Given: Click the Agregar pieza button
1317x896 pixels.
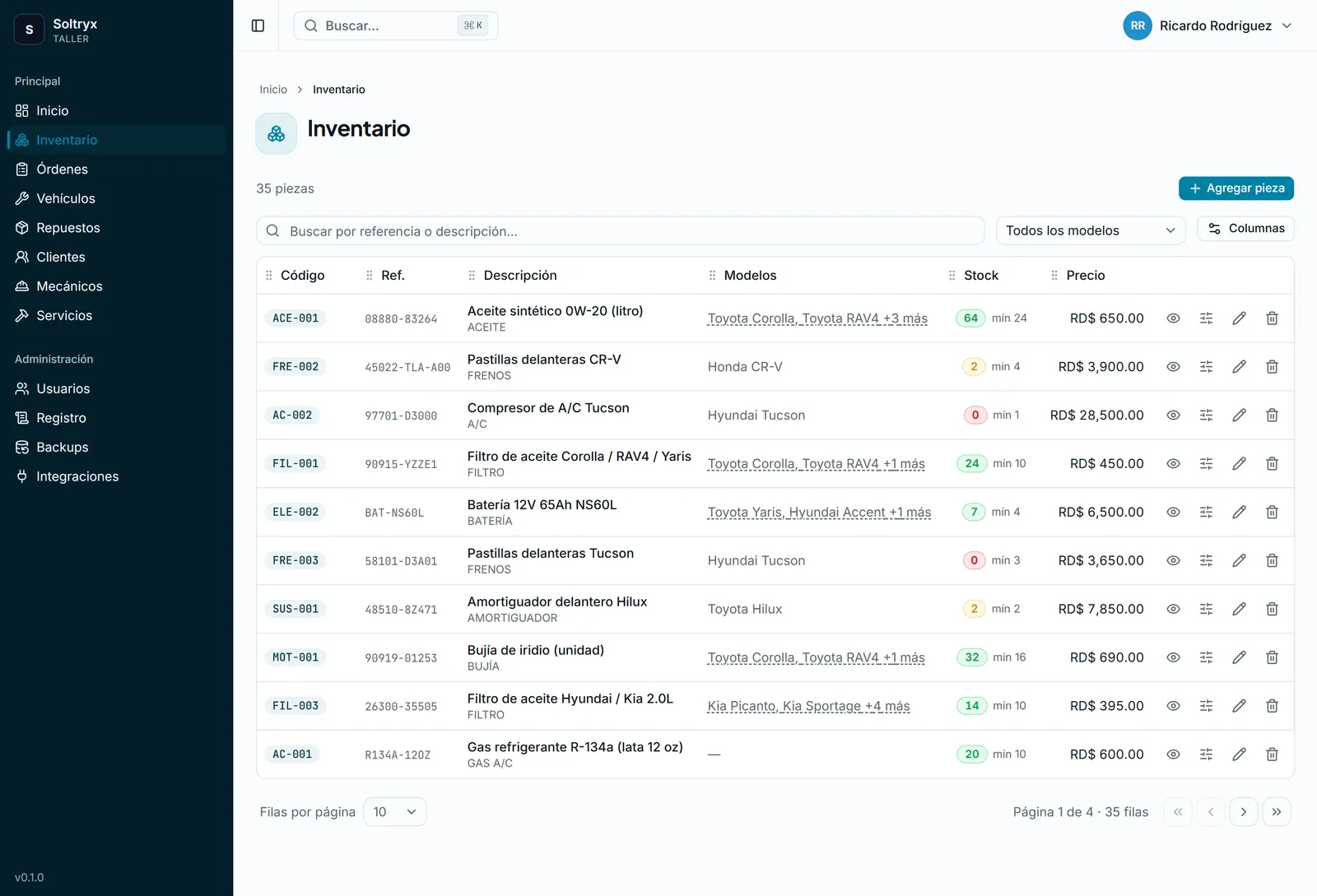Looking at the screenshot, I should coord(1236,188).
